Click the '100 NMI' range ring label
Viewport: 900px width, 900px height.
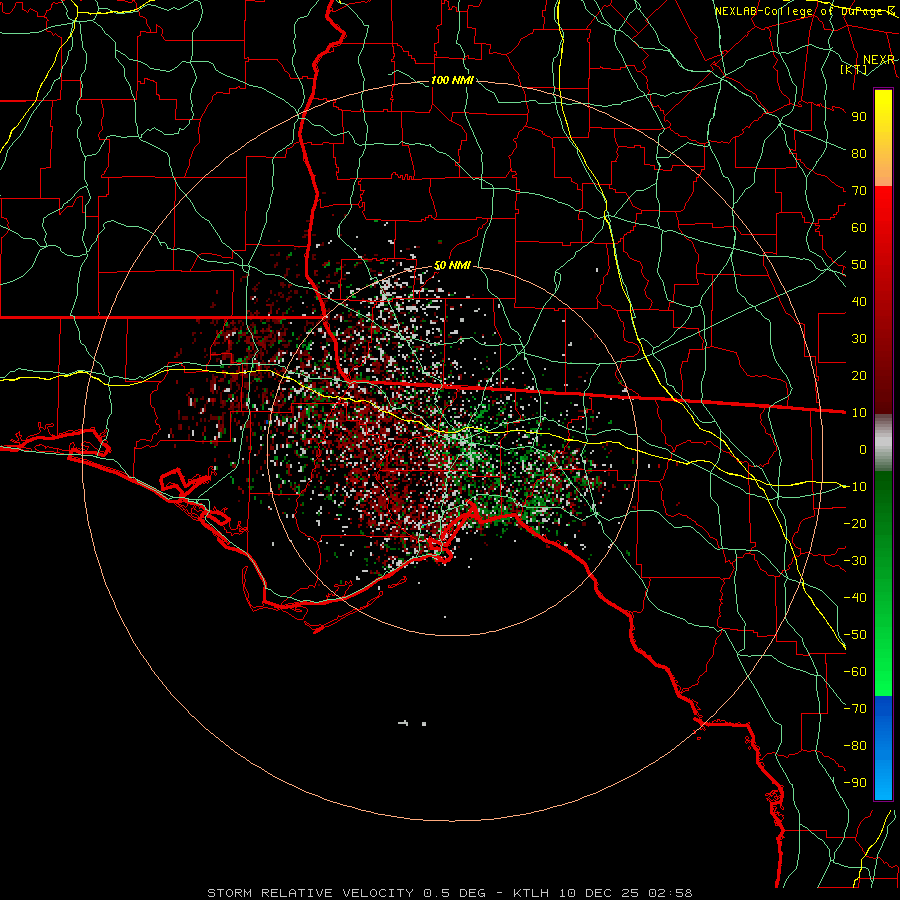452,80
